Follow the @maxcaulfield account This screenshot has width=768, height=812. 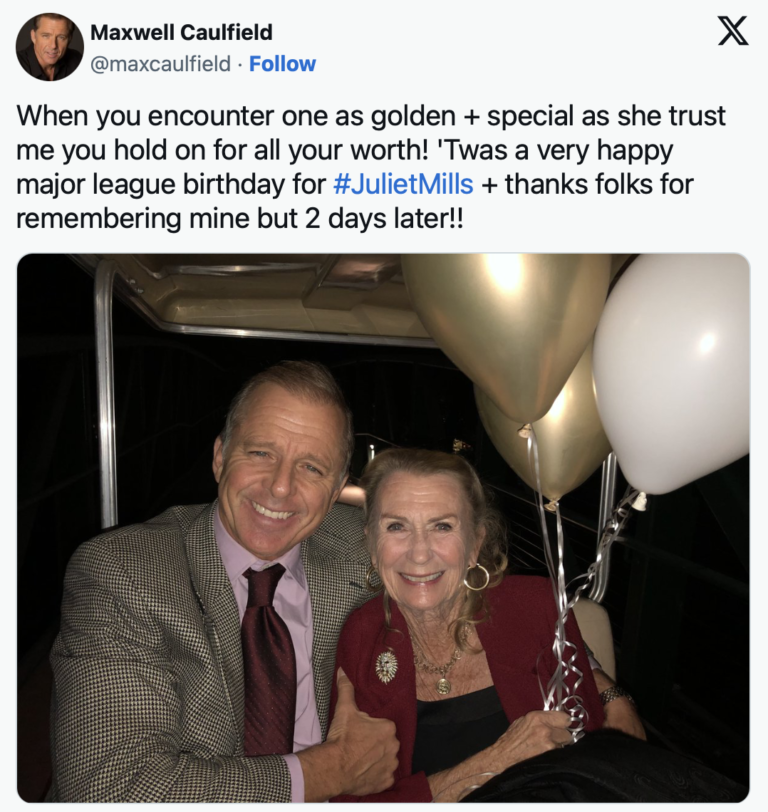tap(282, 64)
